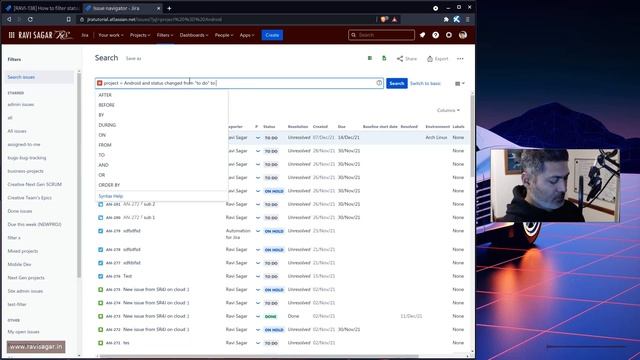Image resolution: width=640 pixels, height=360 pixels.
Task: Sort by the Created column header
Action: [320, 127]
